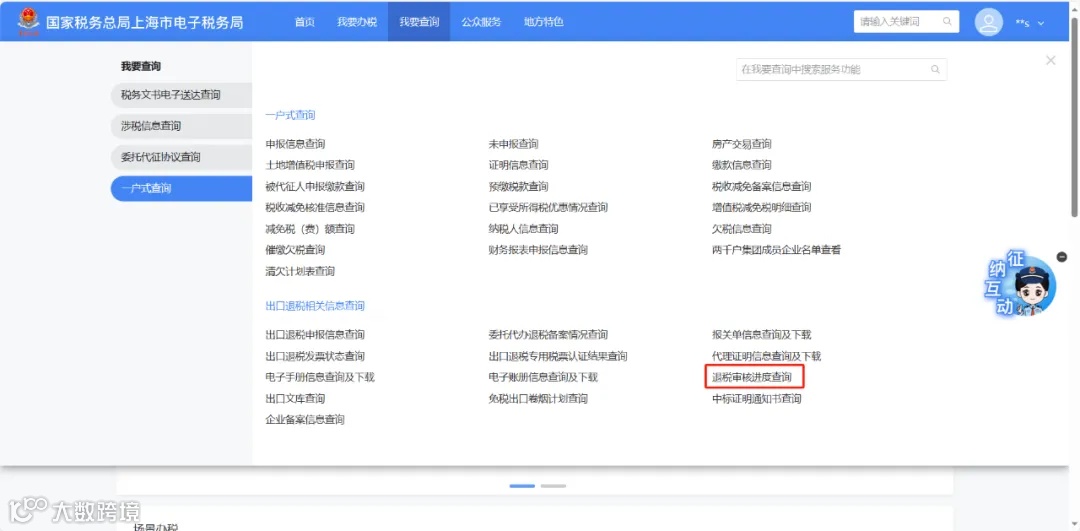
Task: Click the tax bureau emblem logo
Action: point(28,22)
